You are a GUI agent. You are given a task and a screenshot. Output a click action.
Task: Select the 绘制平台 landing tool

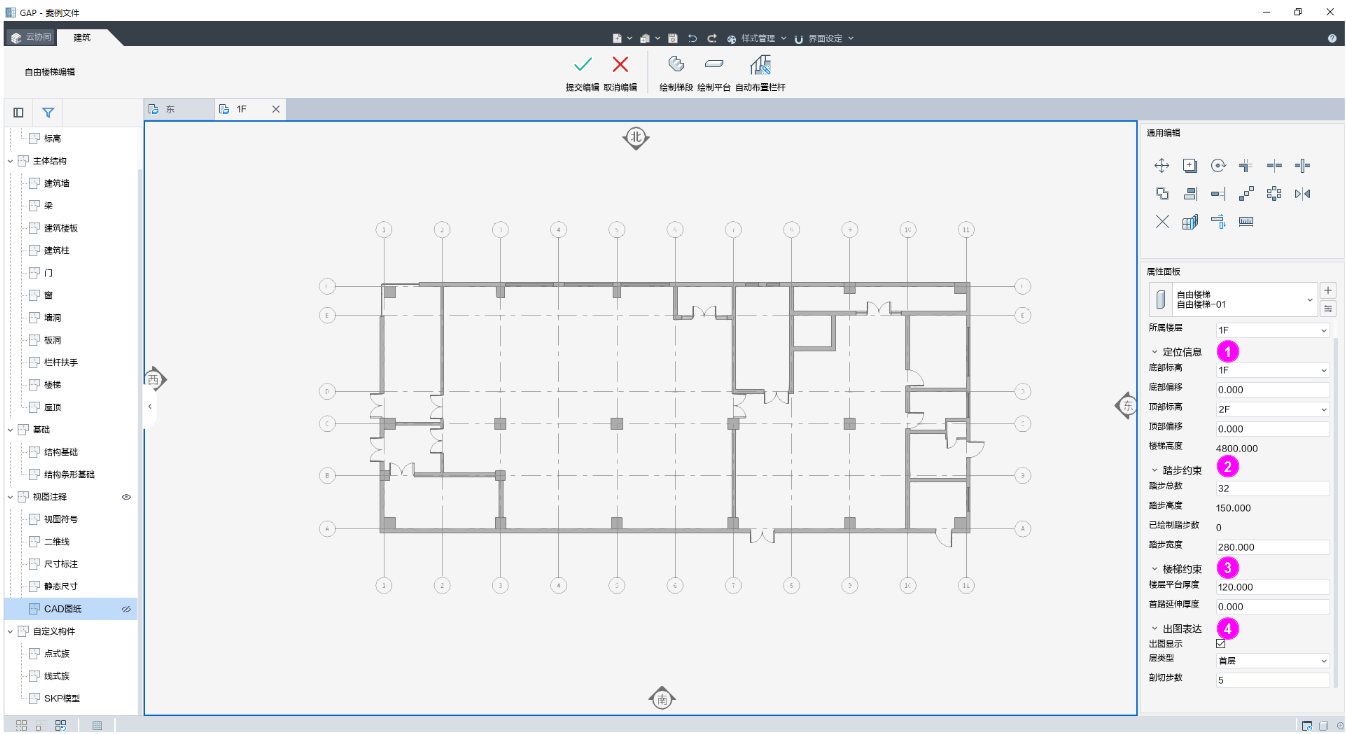(x=714, y=65)
